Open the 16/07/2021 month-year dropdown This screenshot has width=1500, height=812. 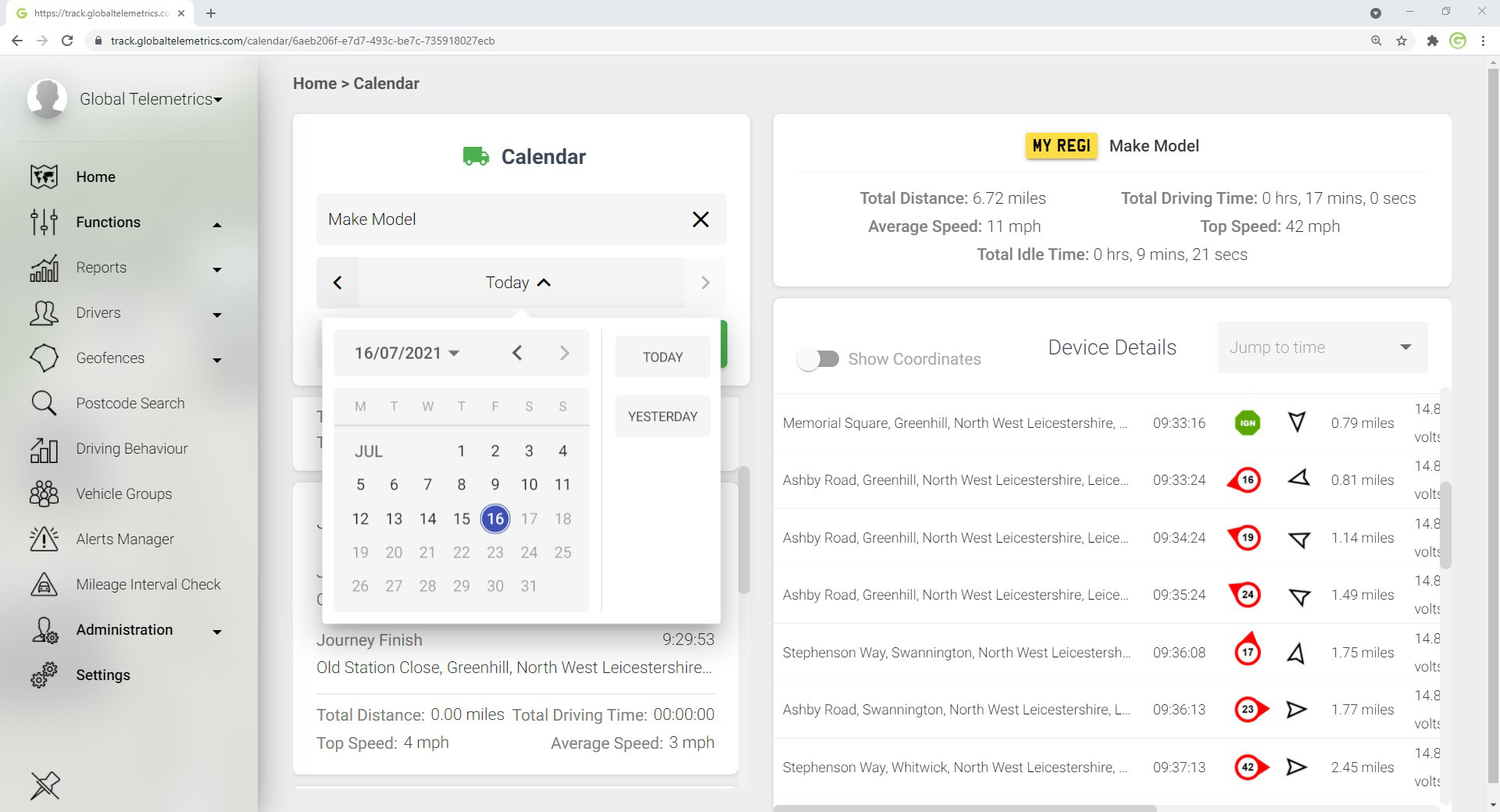(406, 354)
